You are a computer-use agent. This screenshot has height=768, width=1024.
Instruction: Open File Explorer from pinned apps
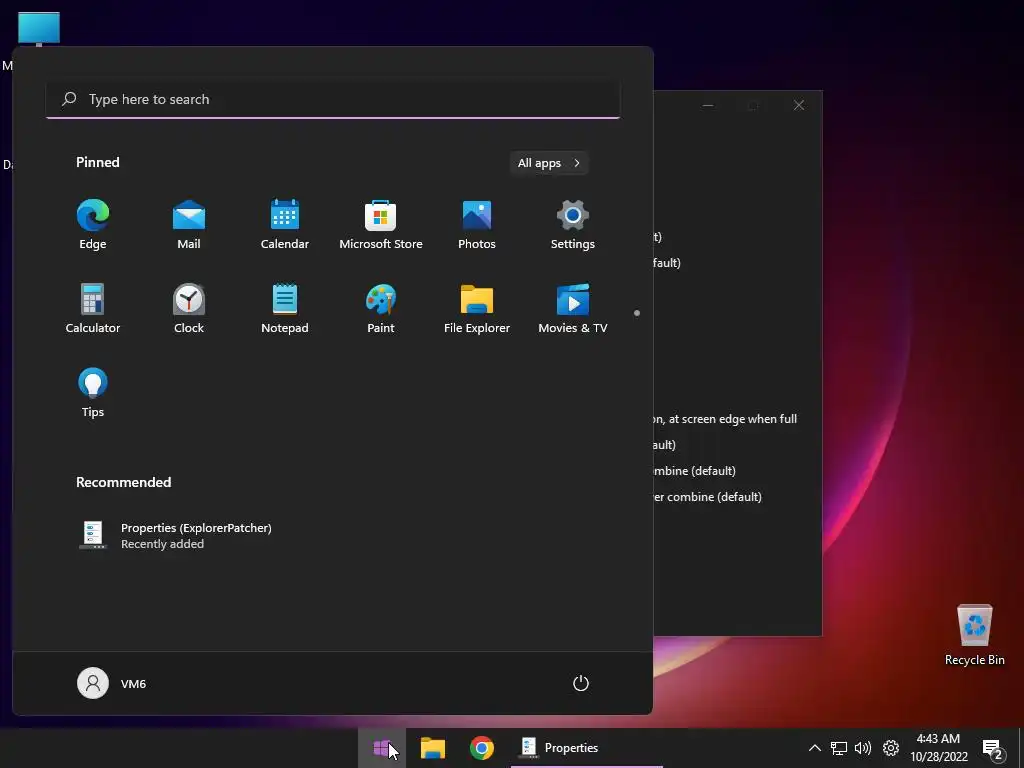coord(477,309)
